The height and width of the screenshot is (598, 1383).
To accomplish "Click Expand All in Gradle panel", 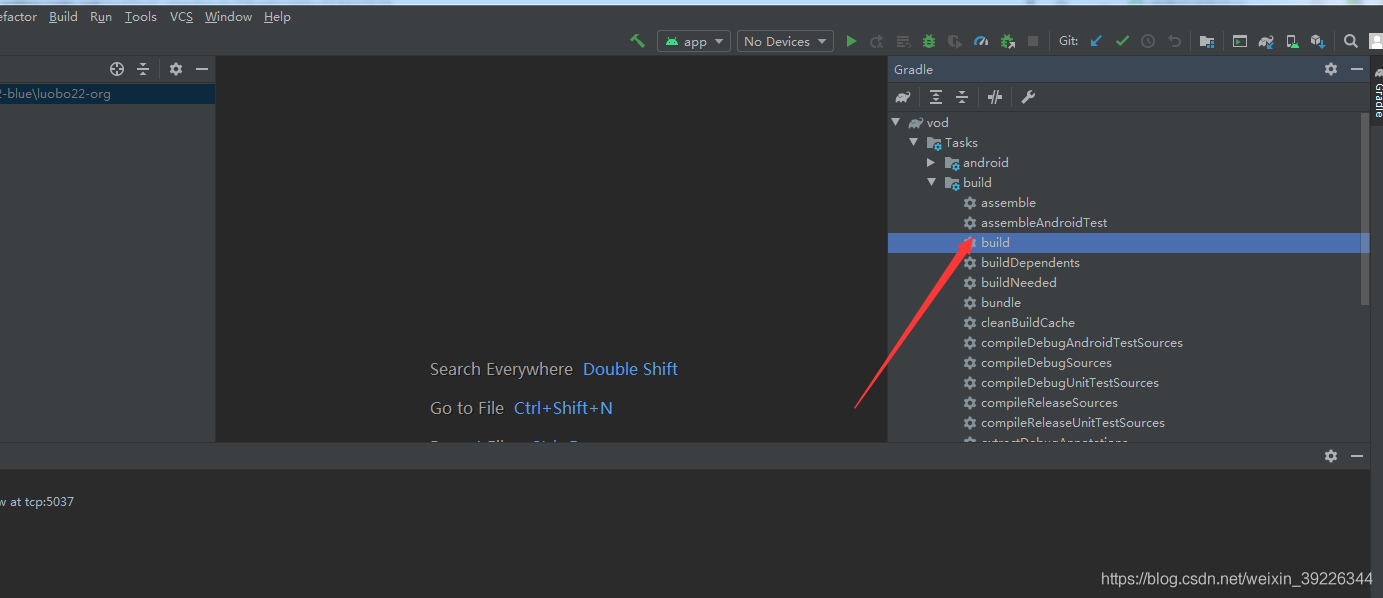I will (x=936, y=97).
